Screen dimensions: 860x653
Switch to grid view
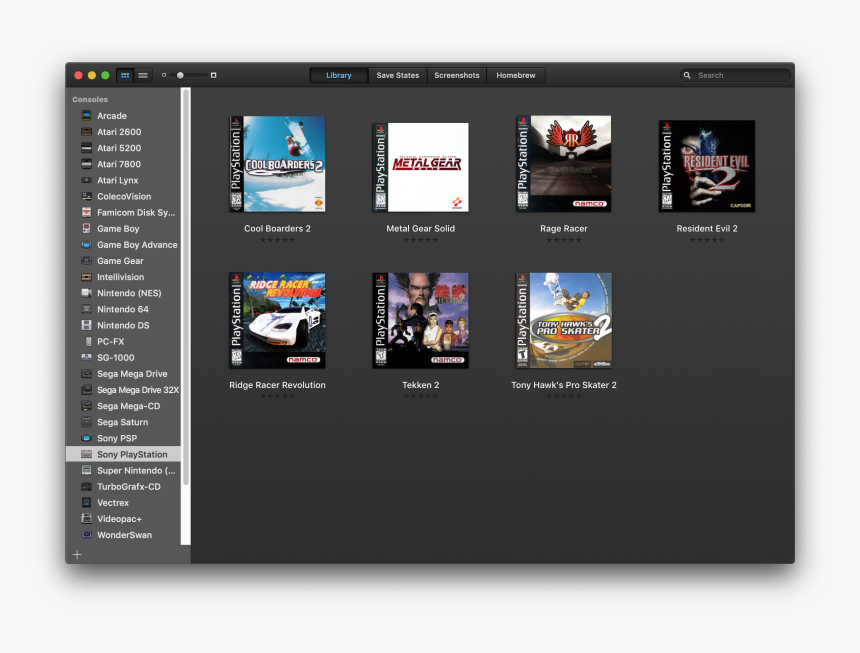[x=125, y=76]
